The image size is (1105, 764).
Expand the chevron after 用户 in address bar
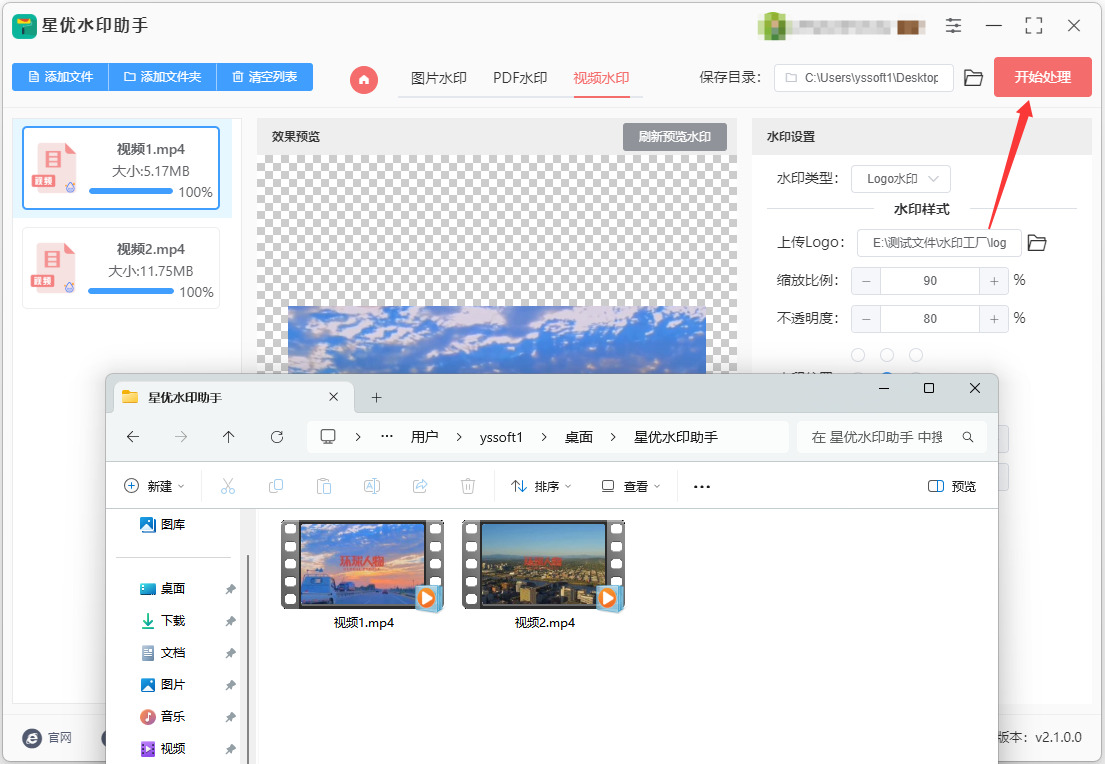pos(459,437)
